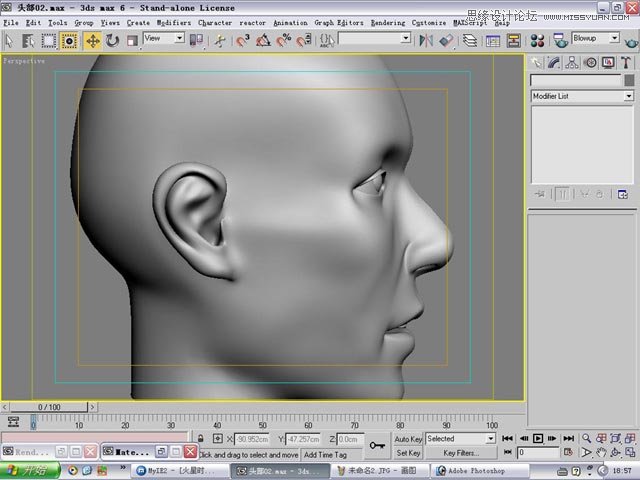
Task: Open the File menu
Action: pos(11,23)
